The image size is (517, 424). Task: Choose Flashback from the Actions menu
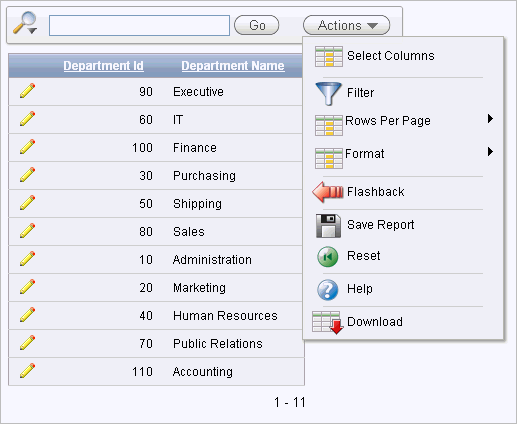pos(376,192)
